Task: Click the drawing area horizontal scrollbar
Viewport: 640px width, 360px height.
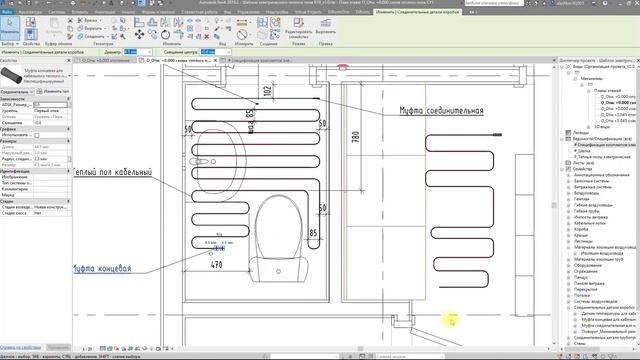Action: tap(361, 349)
